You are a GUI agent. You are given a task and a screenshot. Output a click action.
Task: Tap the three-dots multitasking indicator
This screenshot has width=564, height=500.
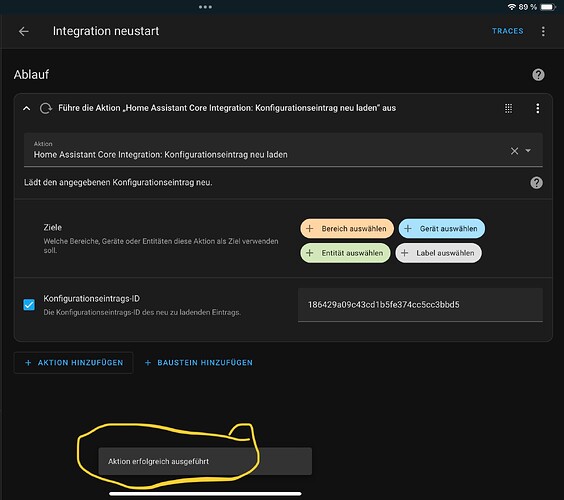(205, 7)
